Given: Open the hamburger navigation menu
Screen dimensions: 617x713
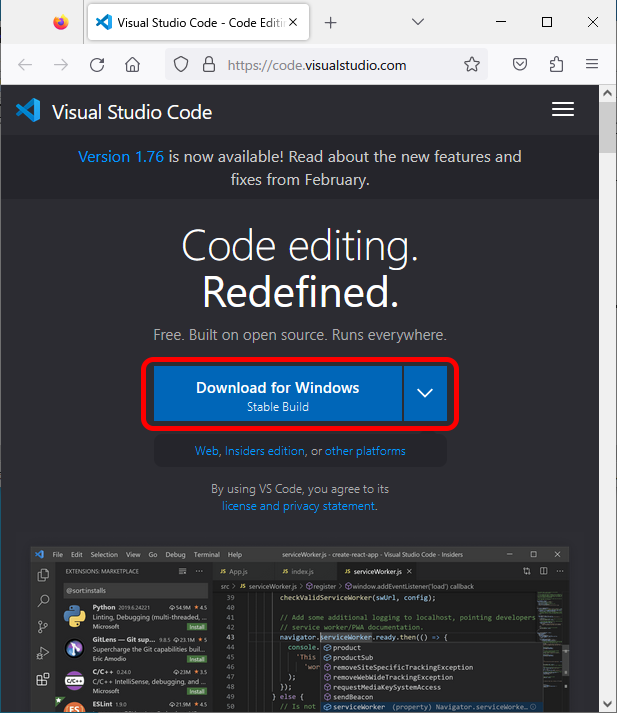Looking at the screenshot, I should (x=563, y=110).
